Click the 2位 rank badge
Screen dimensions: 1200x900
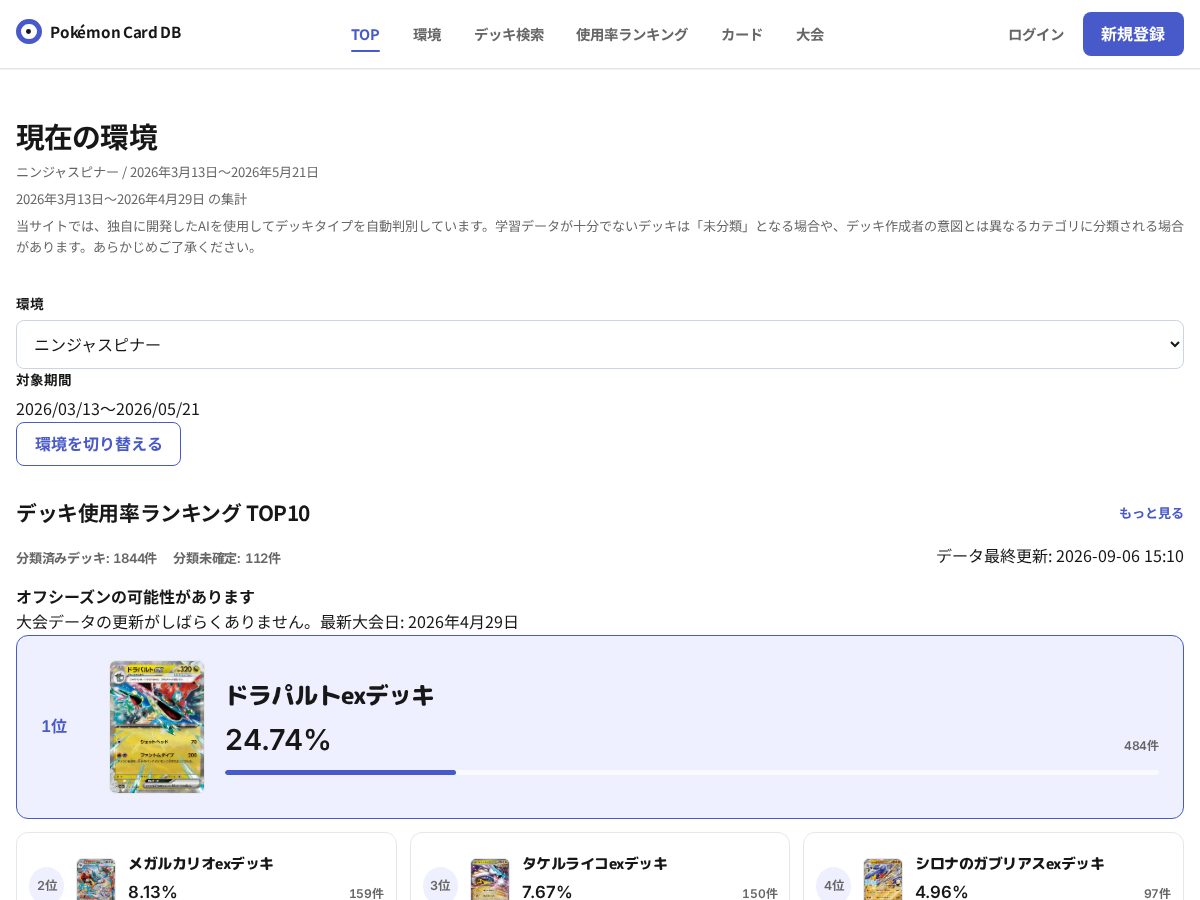[x=47, y=885]
